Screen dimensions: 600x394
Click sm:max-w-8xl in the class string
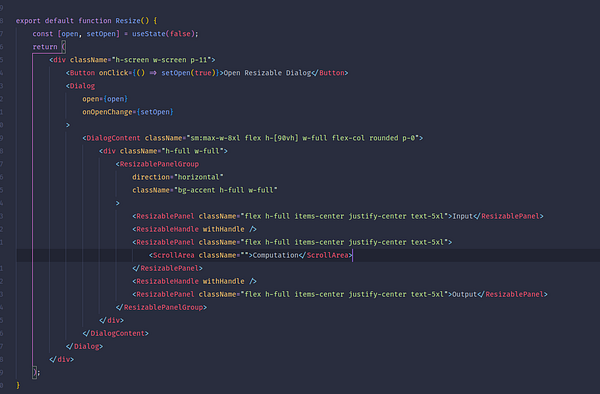[x=215, y=138]
